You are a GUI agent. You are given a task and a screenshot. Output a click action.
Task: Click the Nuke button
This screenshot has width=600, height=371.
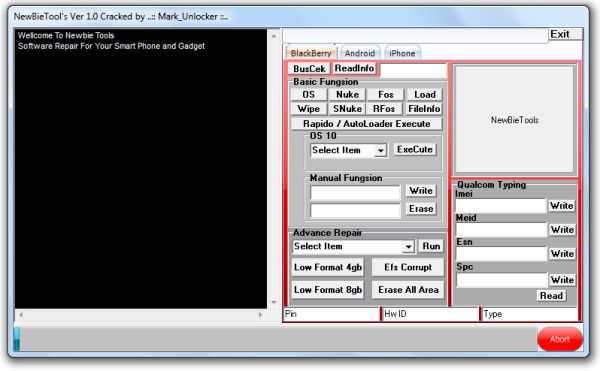pos(347,94)
